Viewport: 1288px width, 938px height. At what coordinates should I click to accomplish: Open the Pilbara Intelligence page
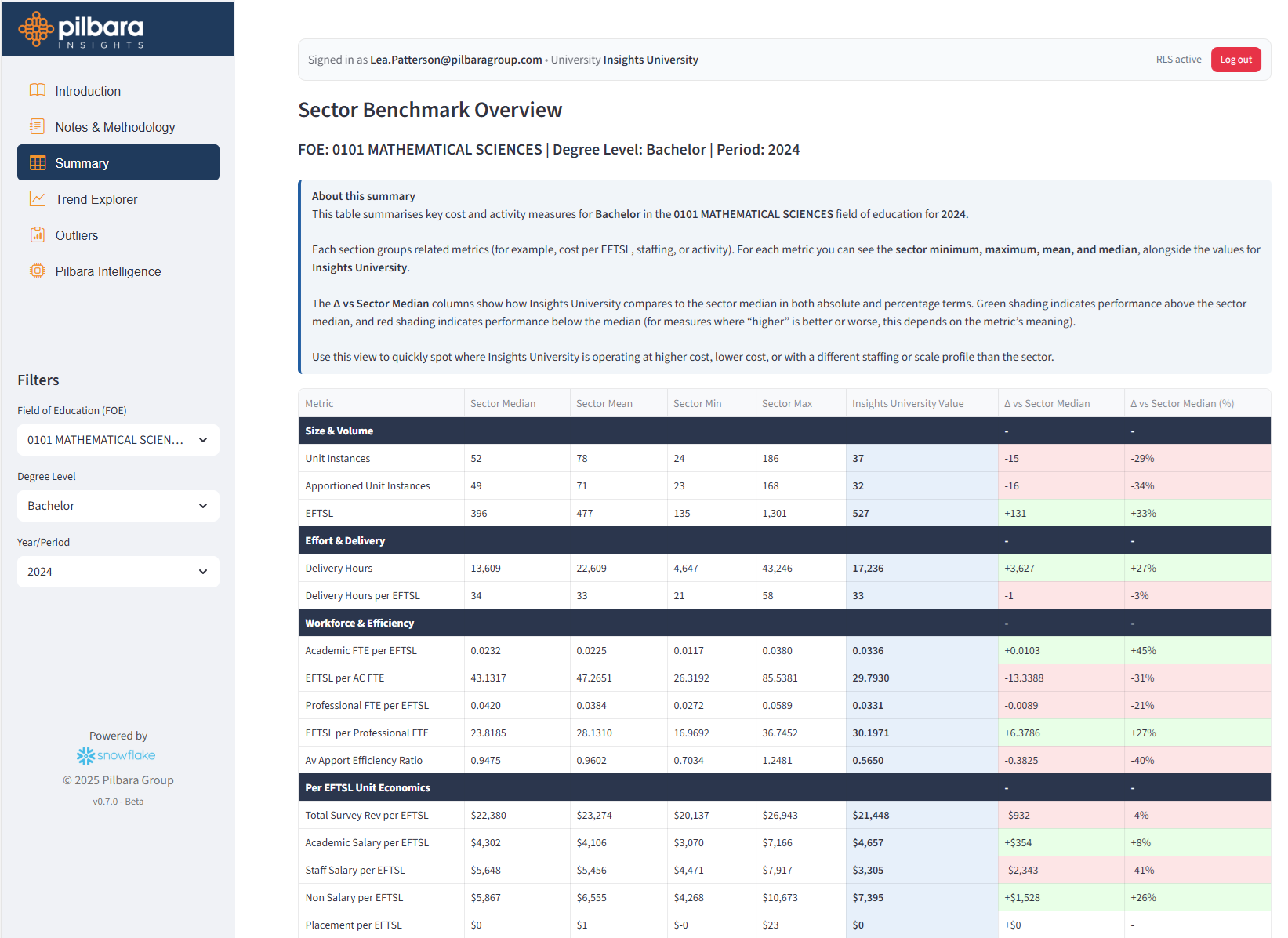click(x=107, y=271)
